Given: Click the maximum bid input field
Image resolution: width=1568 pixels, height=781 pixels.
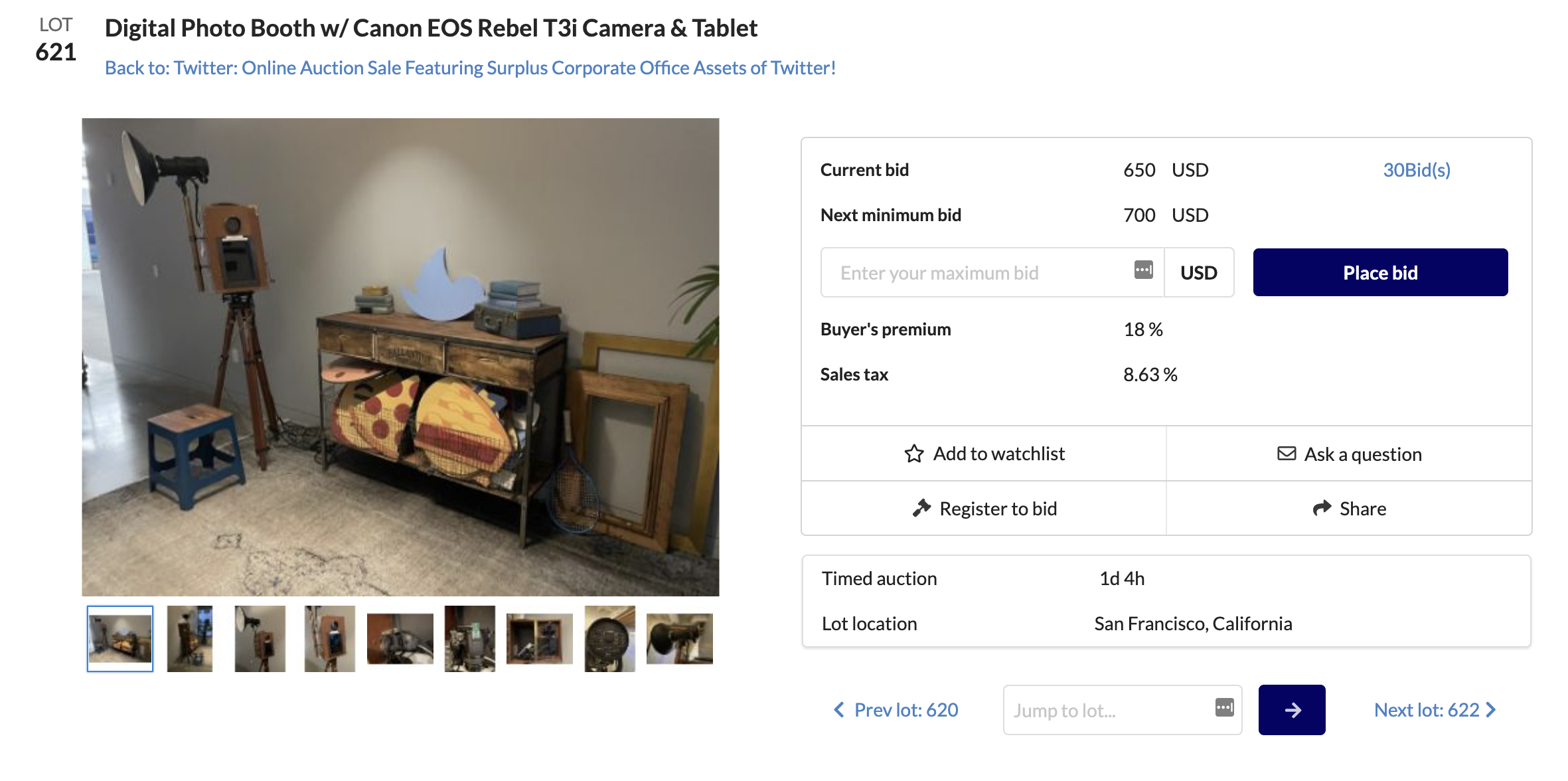Looking at the screenshot, I should click(x=982, y=273).
